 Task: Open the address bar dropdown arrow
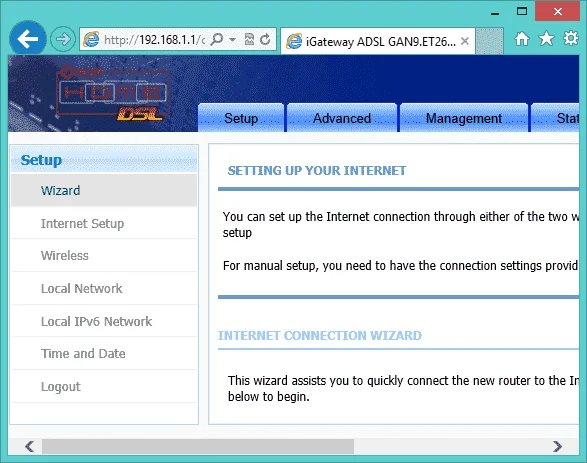coord(232,39)
